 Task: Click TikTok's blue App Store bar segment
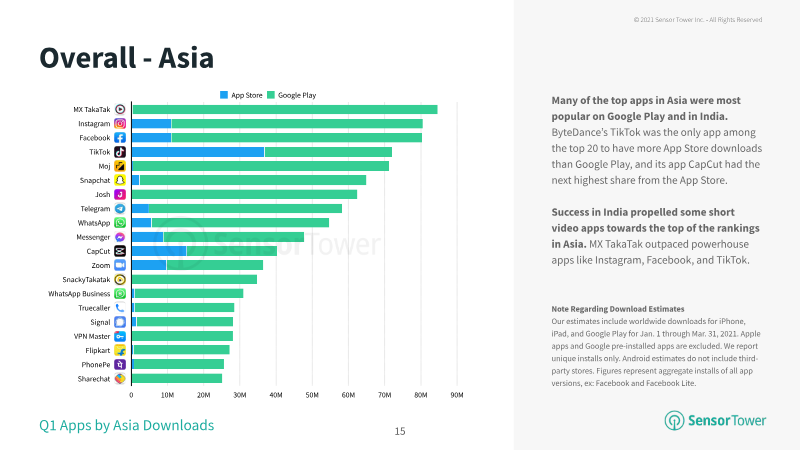(198, 152)
